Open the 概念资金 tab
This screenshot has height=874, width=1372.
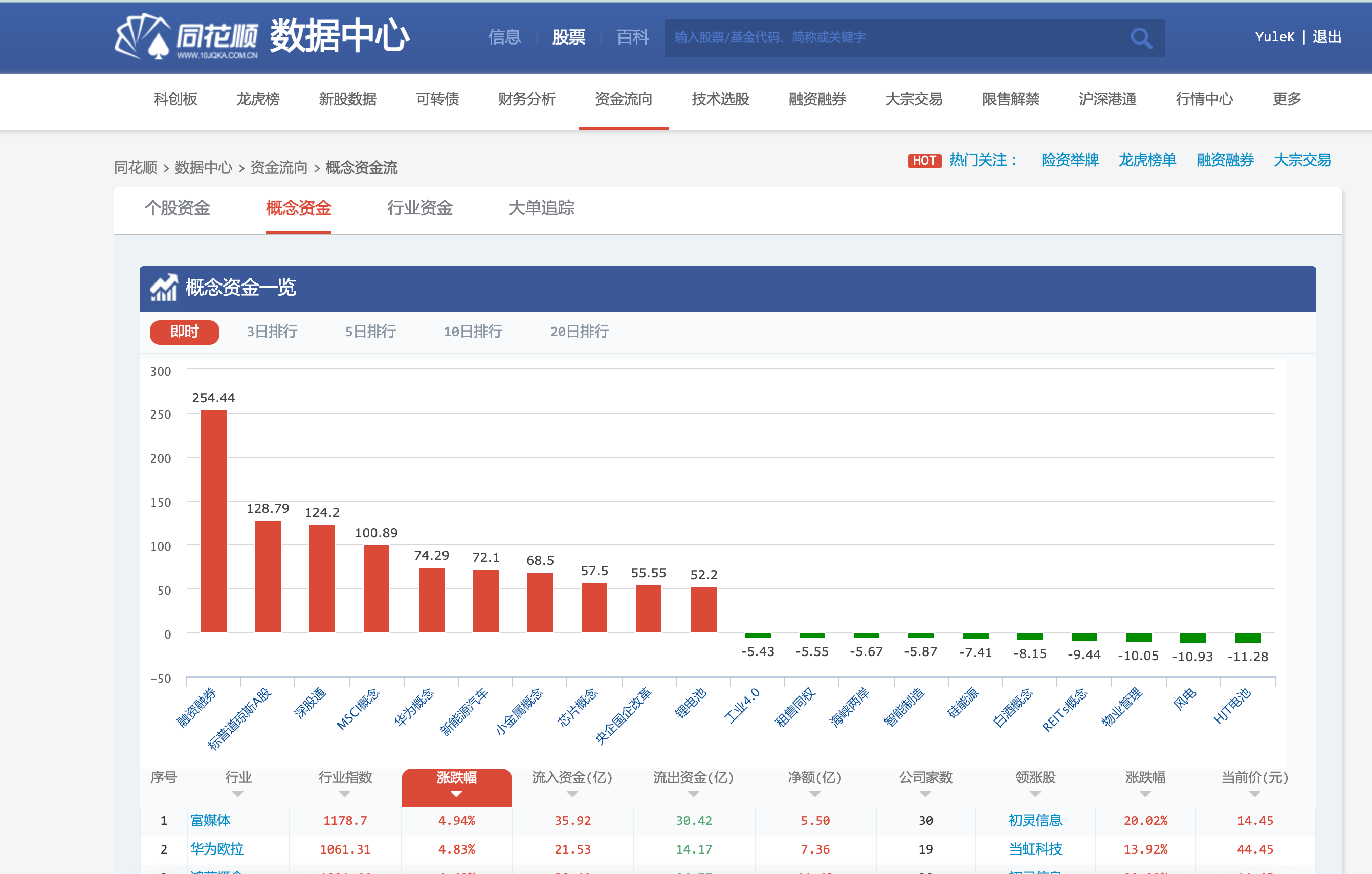[299, 208]
